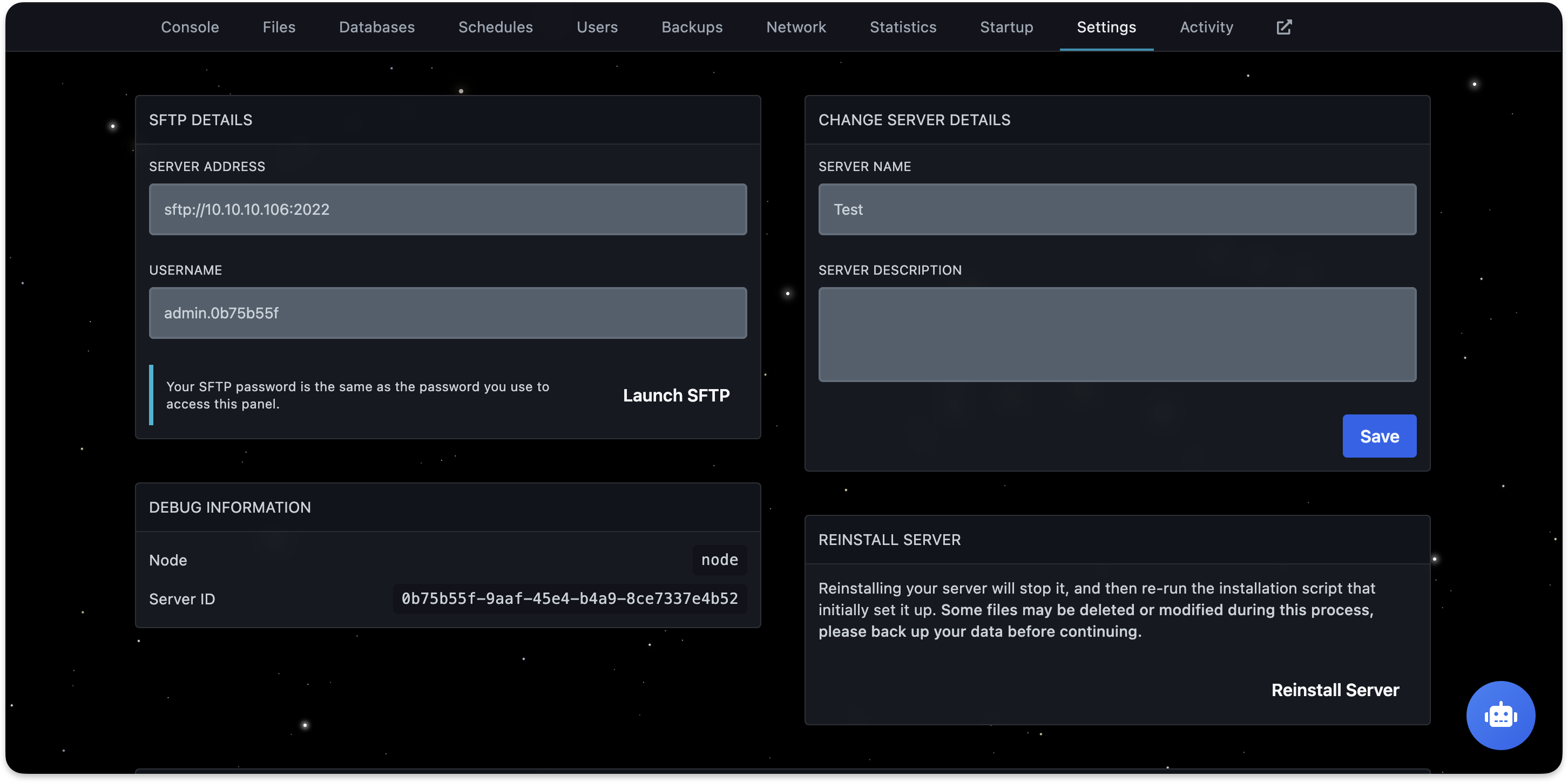Open the chatbot robot floating button

coord(1500,715)
